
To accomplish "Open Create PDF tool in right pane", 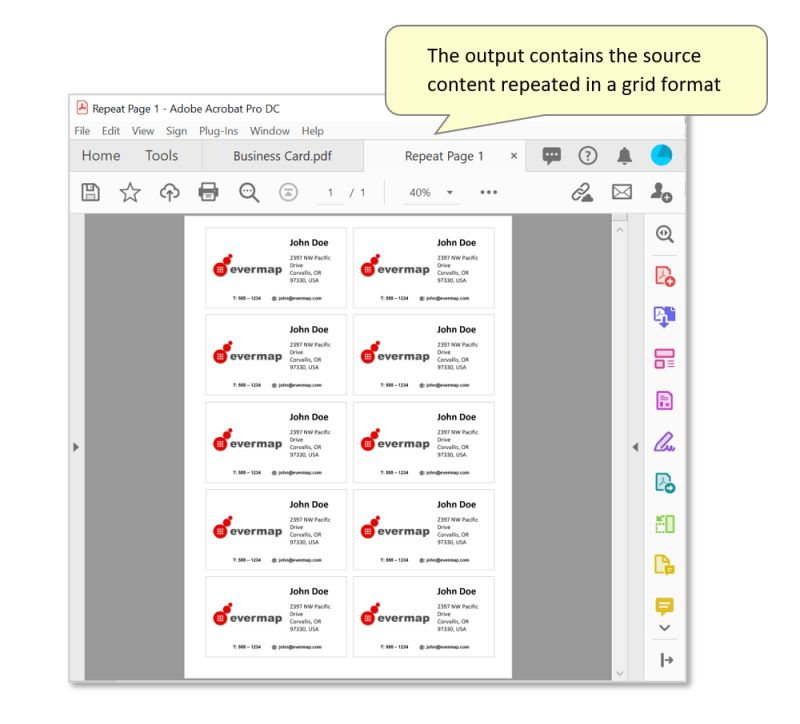I will click(x=665, y=276).
